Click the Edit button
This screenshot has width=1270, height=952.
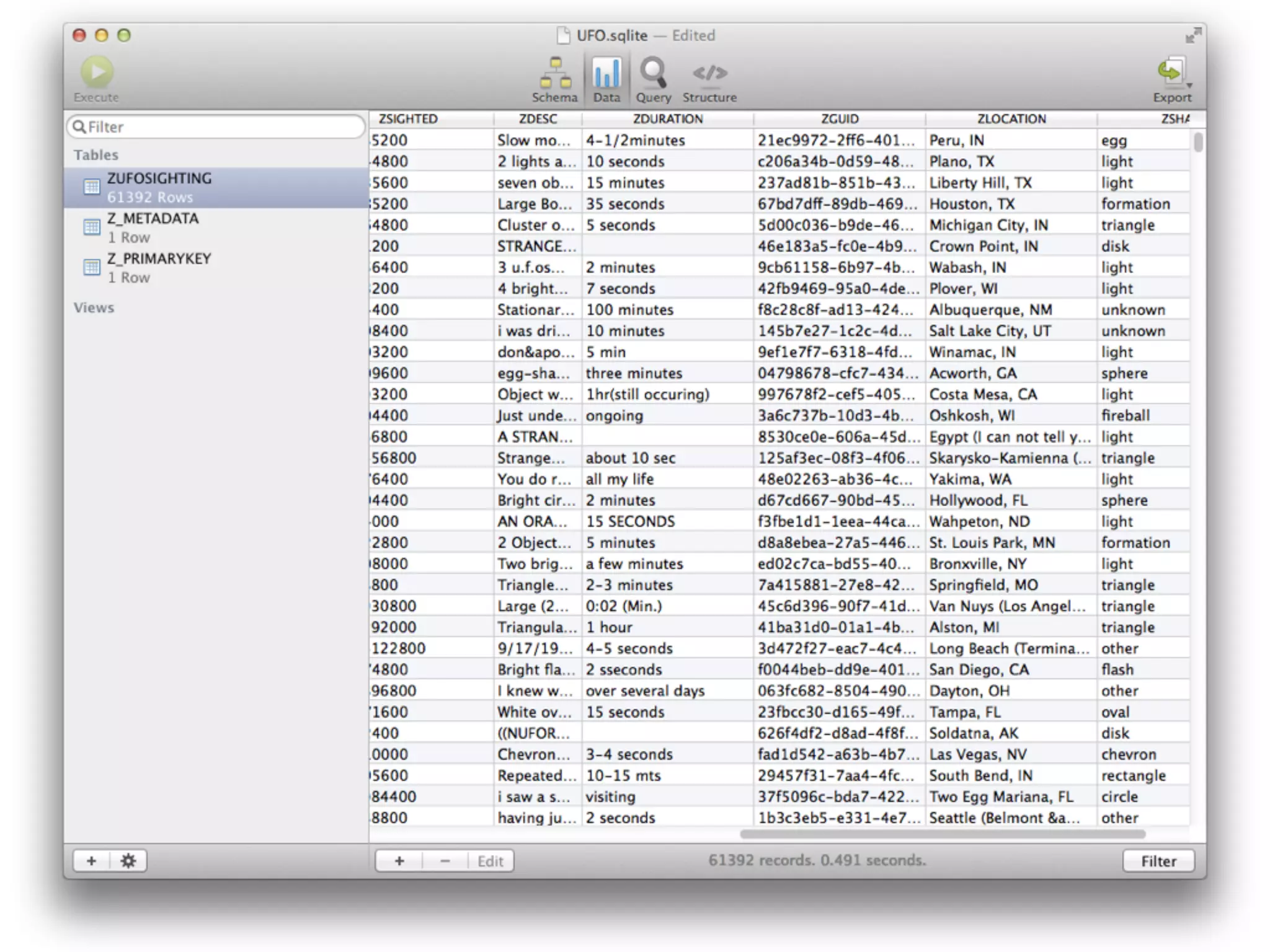[x=490, y=861]
